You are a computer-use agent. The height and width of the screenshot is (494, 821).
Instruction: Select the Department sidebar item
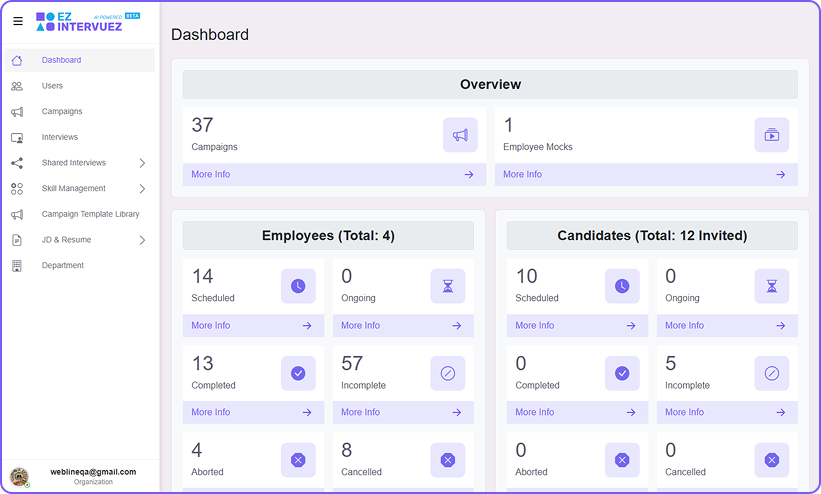pos(62,265)
